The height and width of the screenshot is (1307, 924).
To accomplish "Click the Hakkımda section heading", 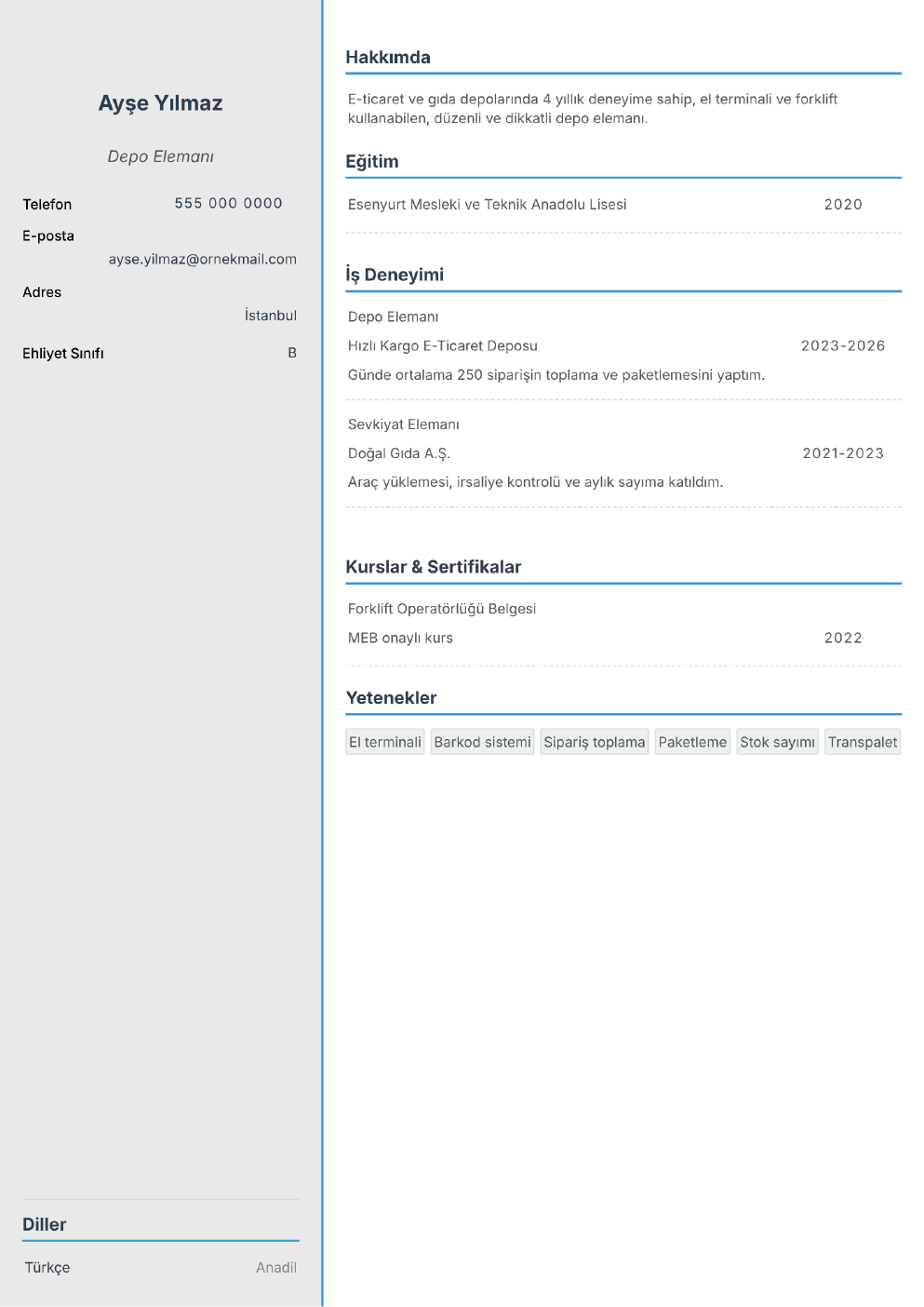I will pyautogui.click(x=388, y=57).
